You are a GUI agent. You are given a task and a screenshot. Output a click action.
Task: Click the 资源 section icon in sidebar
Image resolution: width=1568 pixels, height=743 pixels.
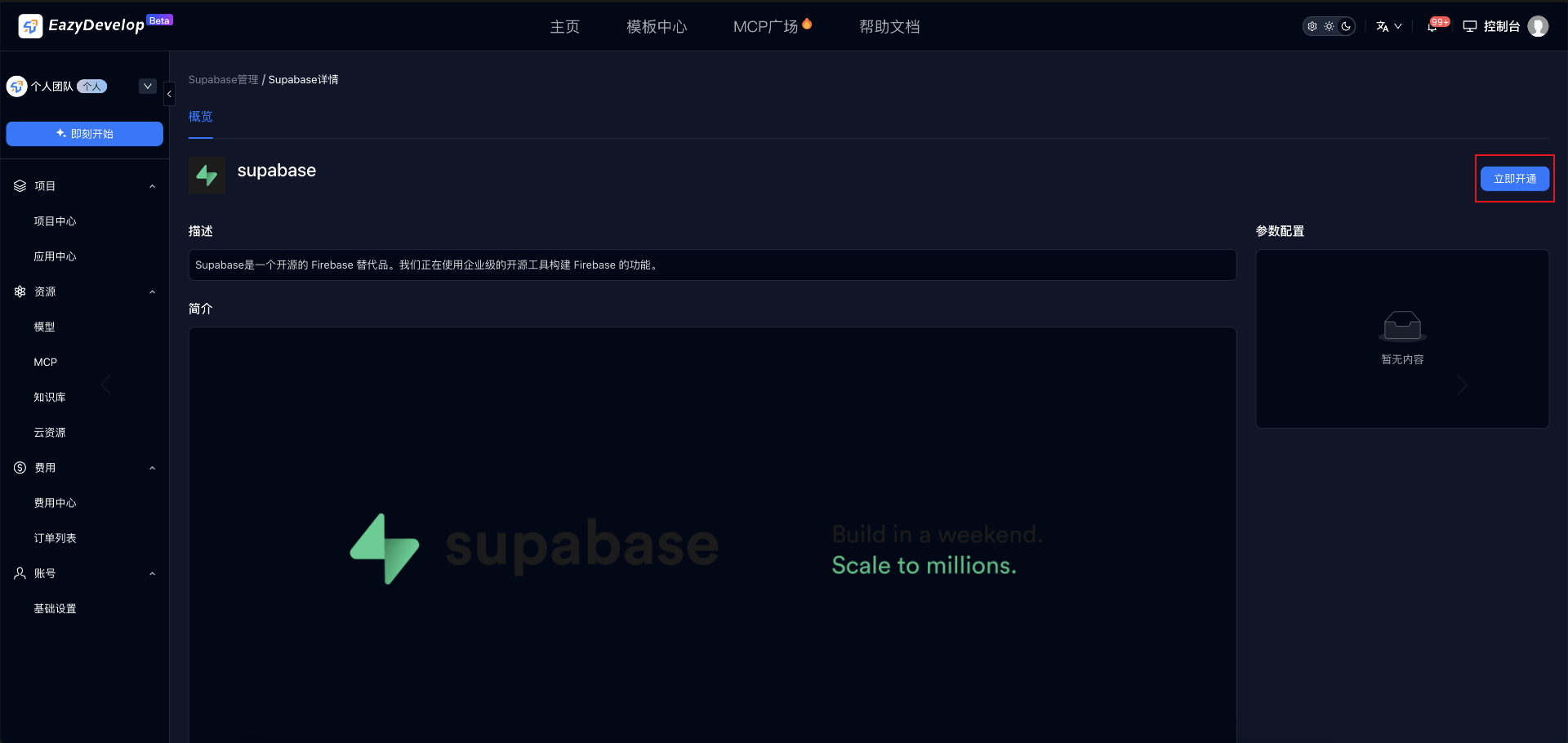(20, 291)
